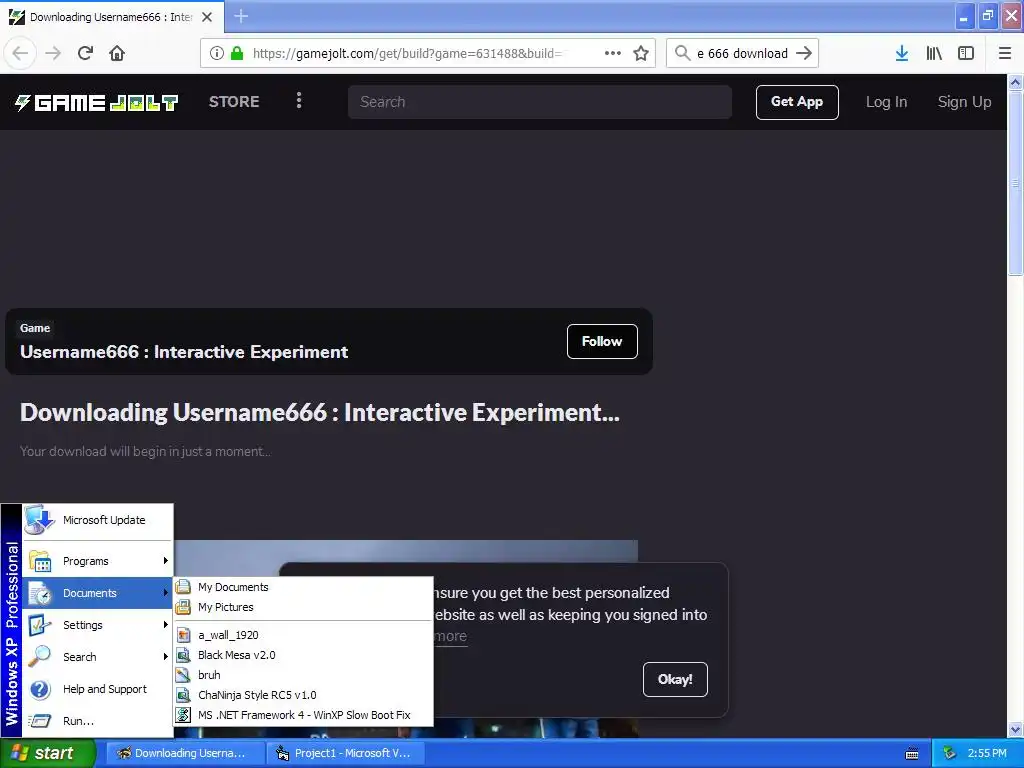This screenshot has width=1024, height=768.
Task: Click the Game Jolt logo
Action: tap(97, 102)
